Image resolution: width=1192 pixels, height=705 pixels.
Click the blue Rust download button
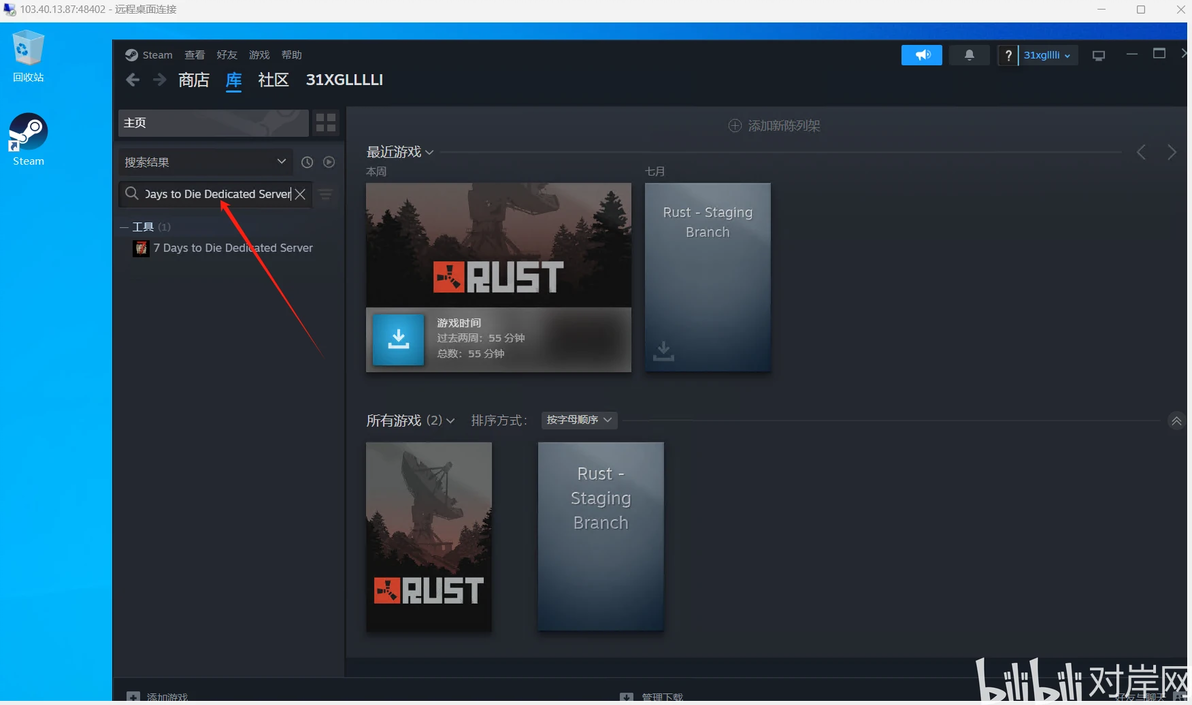pyautogui.click(x=398, y=339)
